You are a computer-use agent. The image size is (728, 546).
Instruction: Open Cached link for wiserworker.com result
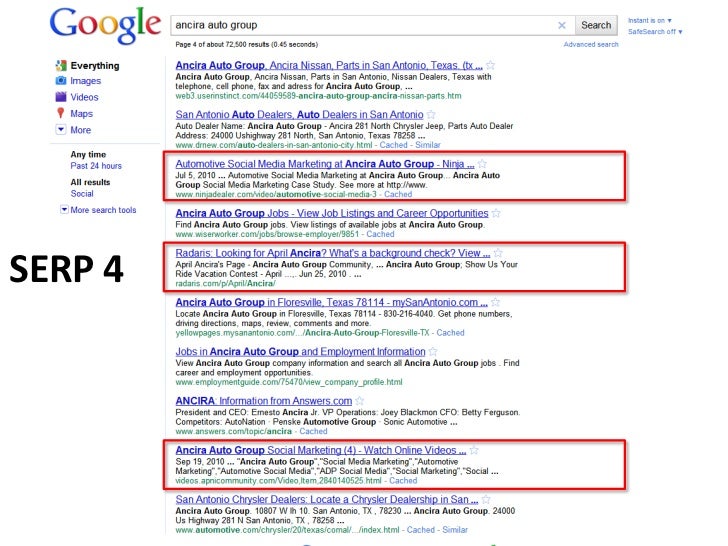click(380, 234)
